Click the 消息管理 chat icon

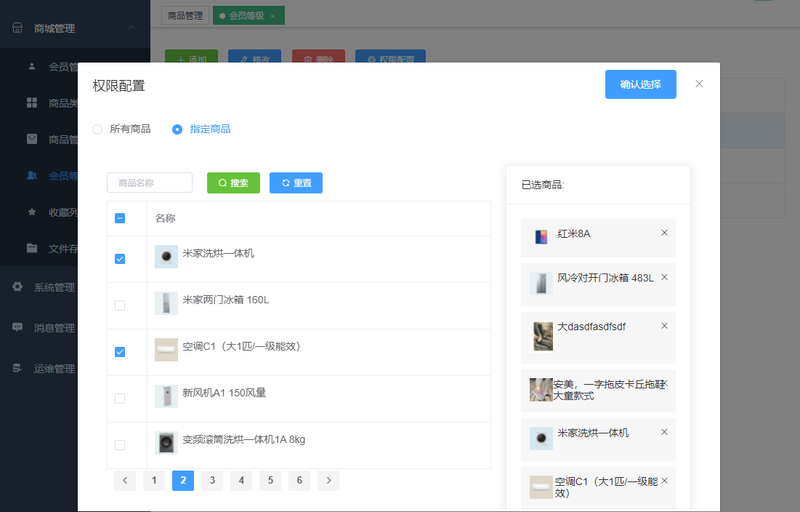pos(17,327)
